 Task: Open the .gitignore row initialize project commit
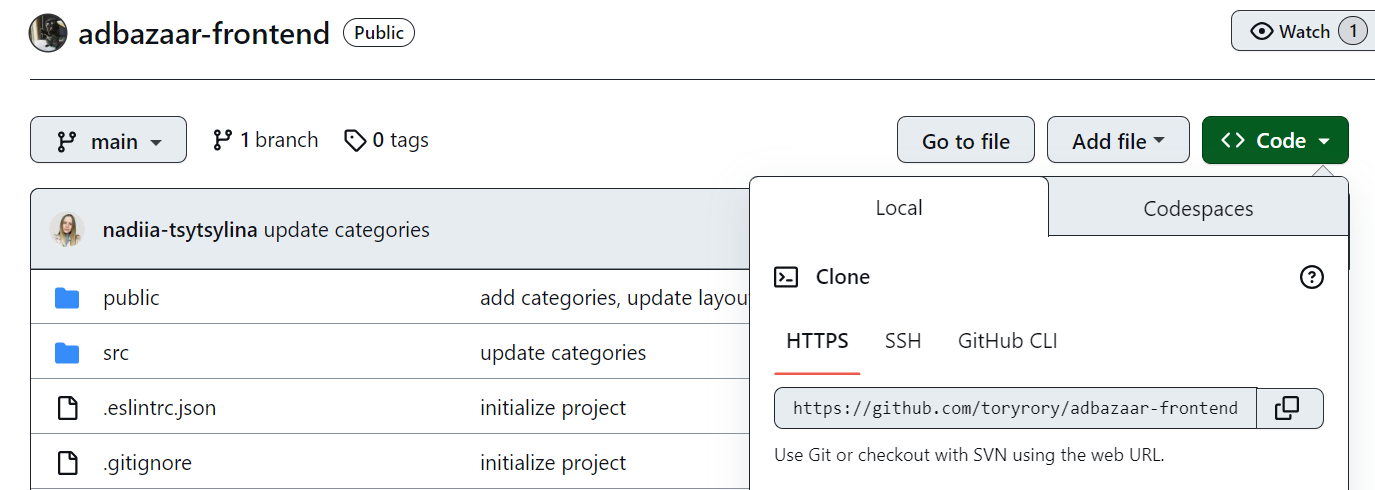coord(553,463)
